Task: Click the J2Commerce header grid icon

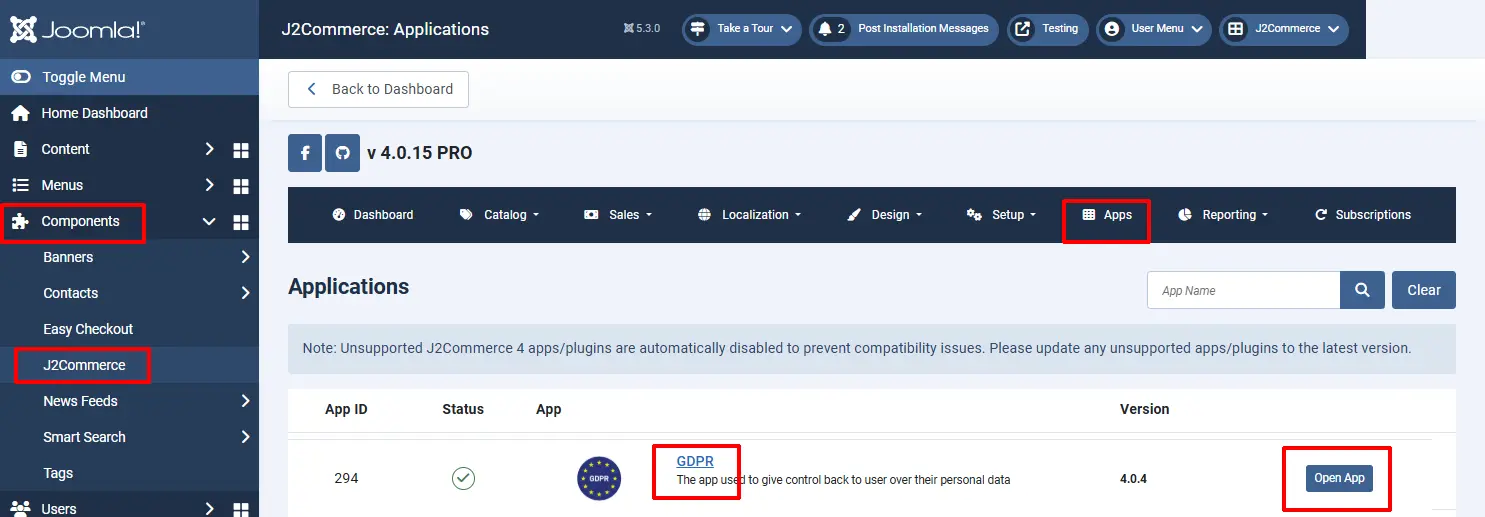Action: pos(1236,29)
